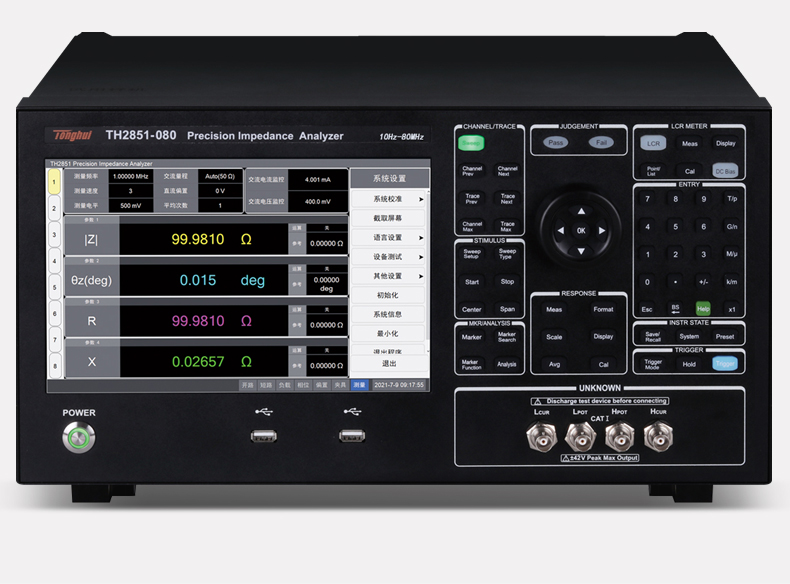Tap the green Help key
This screenshot has height=584, width=790.
(x=703, y=308)
